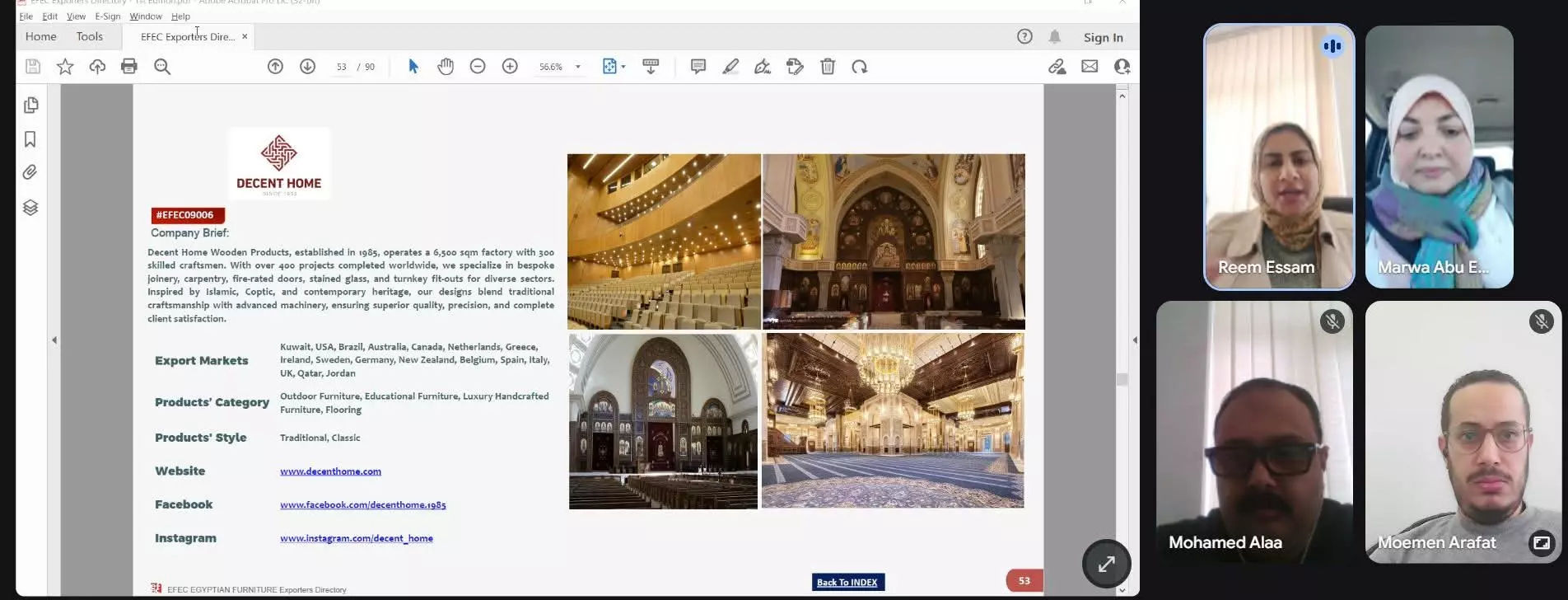Go to previous page with up arrow
The image size is (1568, 600).
point(275,67)
